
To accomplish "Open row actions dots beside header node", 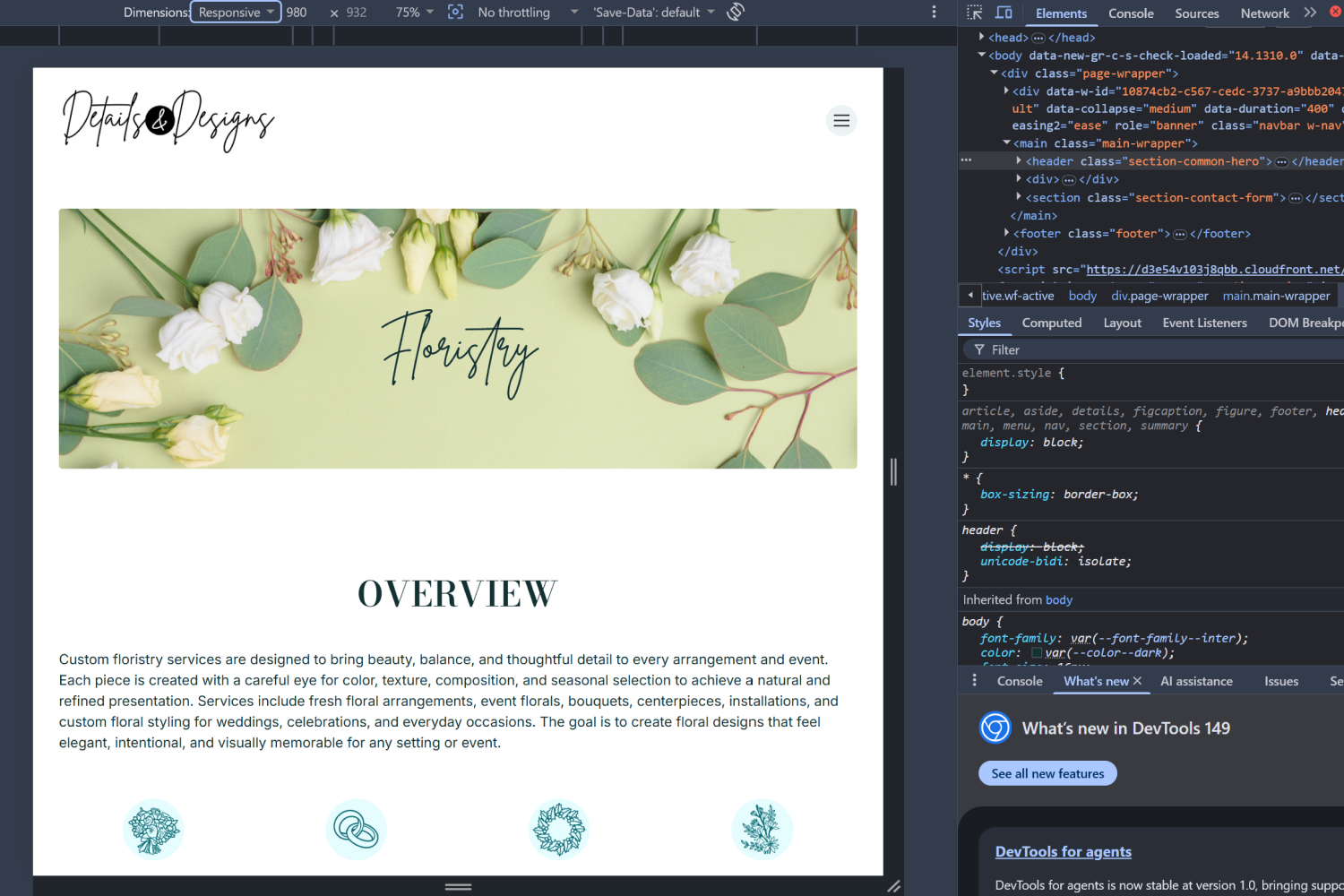I will 966,160.
